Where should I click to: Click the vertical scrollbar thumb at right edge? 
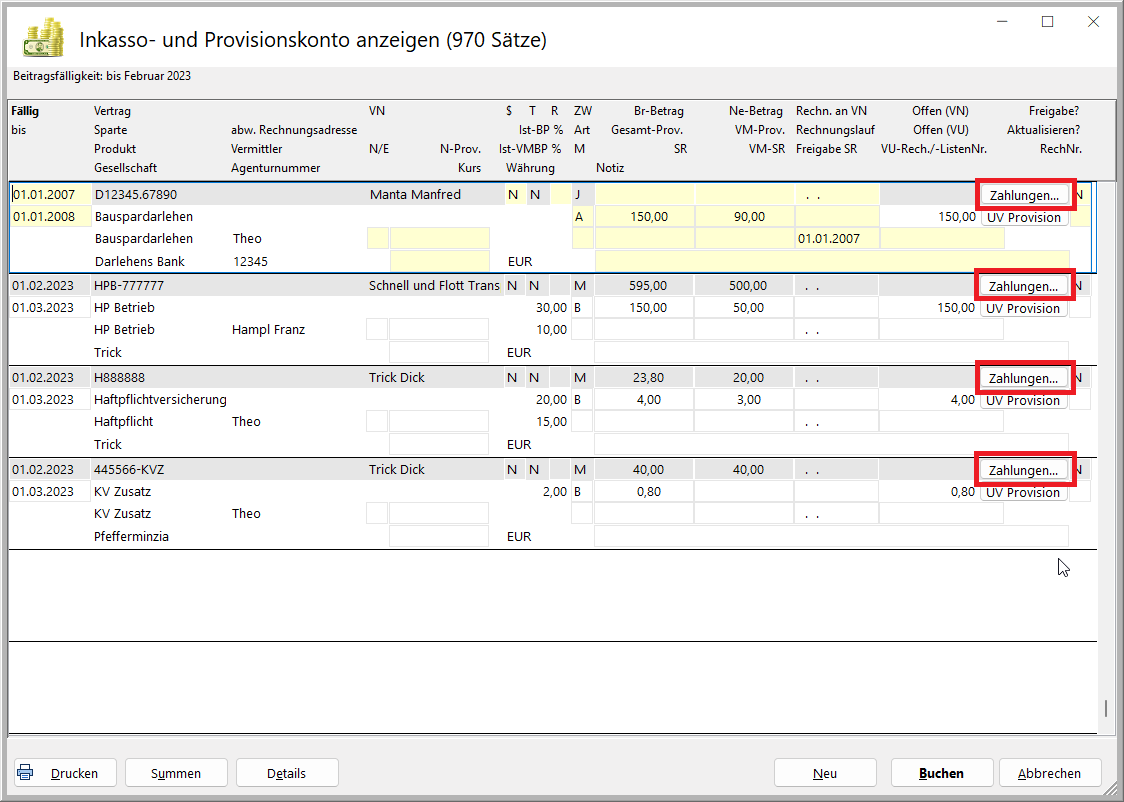[x=1105, y=708]
